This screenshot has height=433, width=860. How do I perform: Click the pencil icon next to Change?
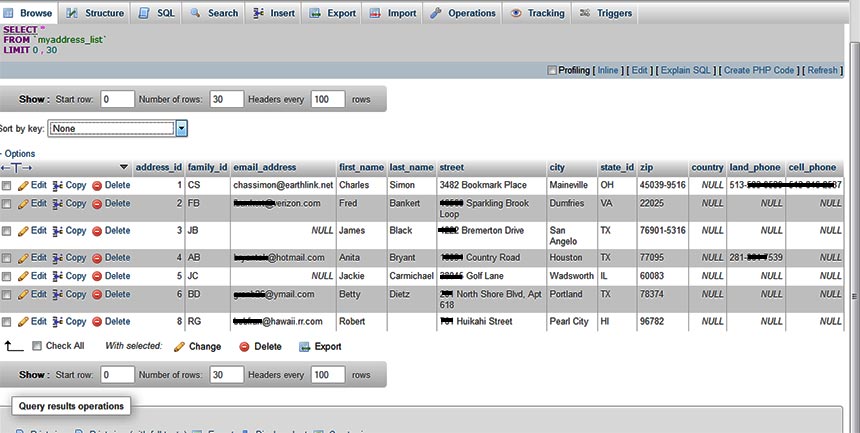tap(179, 347)
